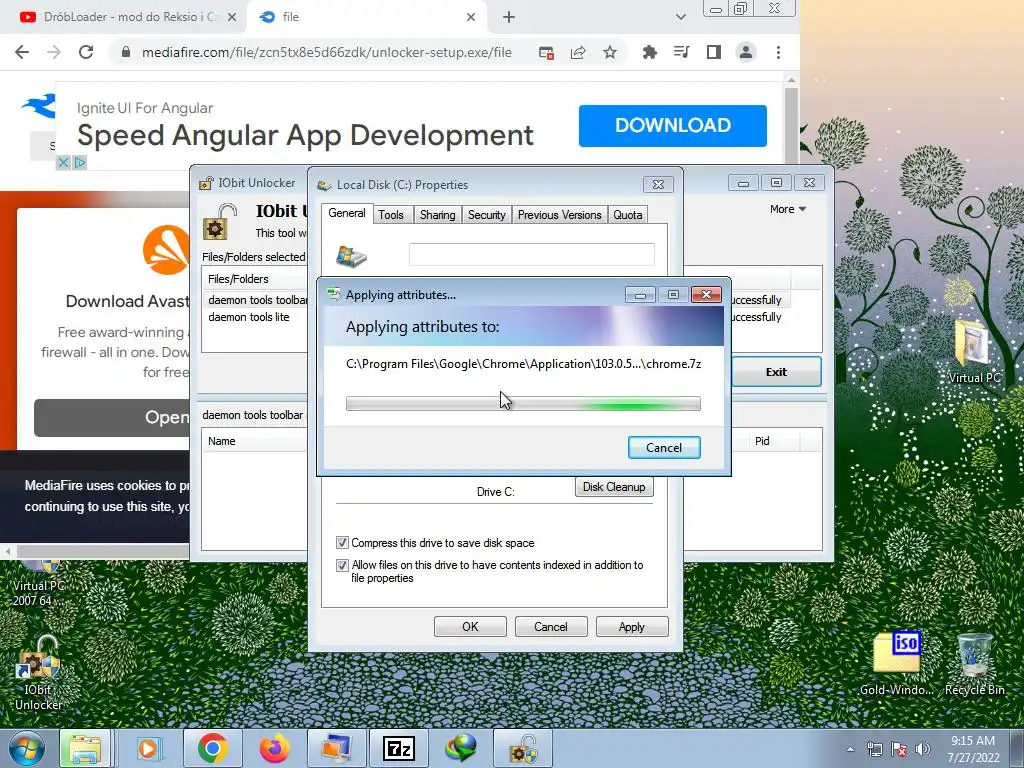
Task: Open the Gold-Windo... ISO desktop icon
Action: click(x=897, y=663)
